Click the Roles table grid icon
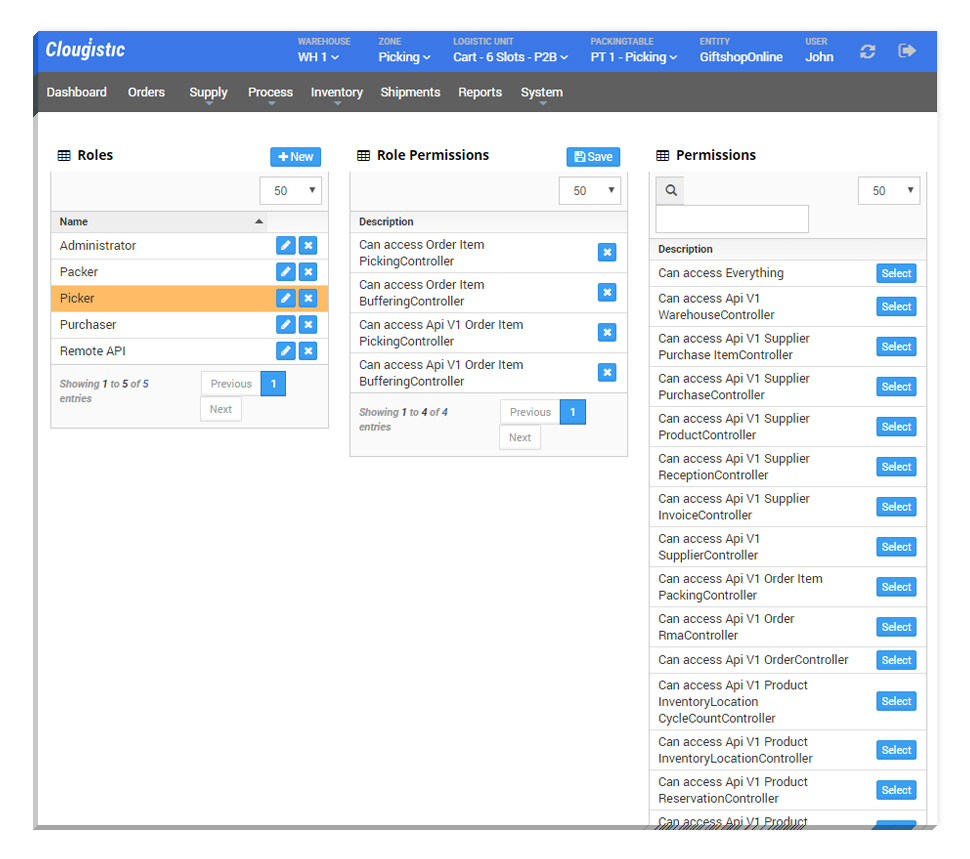This screenshot has height=859, width=970. (x=64, y=155)
